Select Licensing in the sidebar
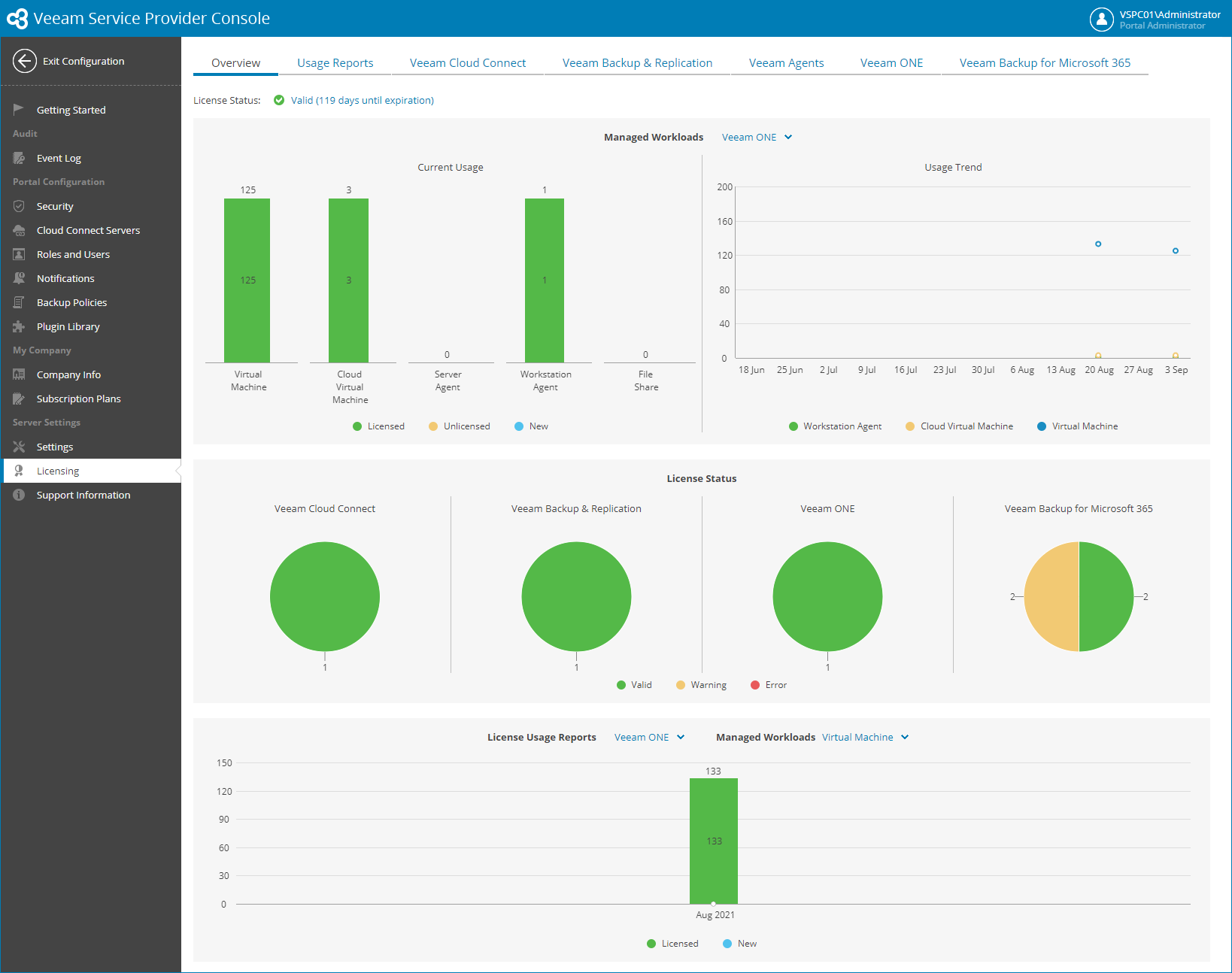1232x973 pixels. 90,471
